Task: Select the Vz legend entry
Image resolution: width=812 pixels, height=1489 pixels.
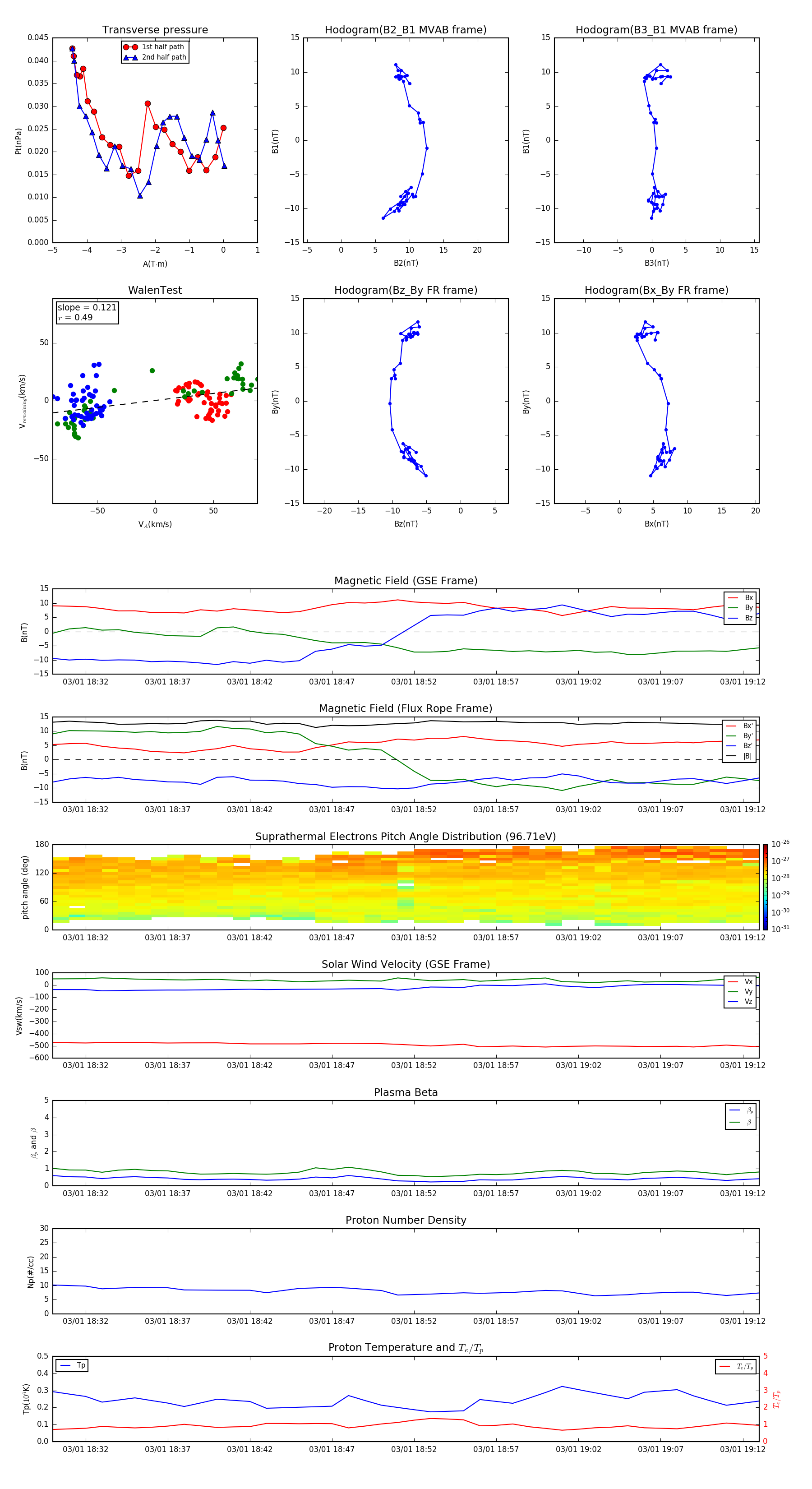Action: (740, 1002)
